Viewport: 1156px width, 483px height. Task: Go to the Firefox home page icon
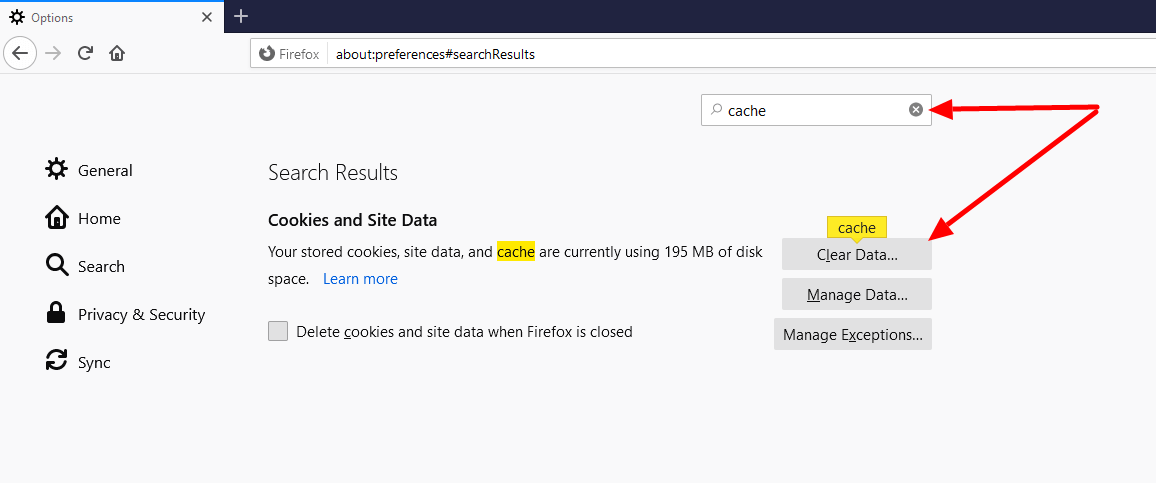coord(116,53)
